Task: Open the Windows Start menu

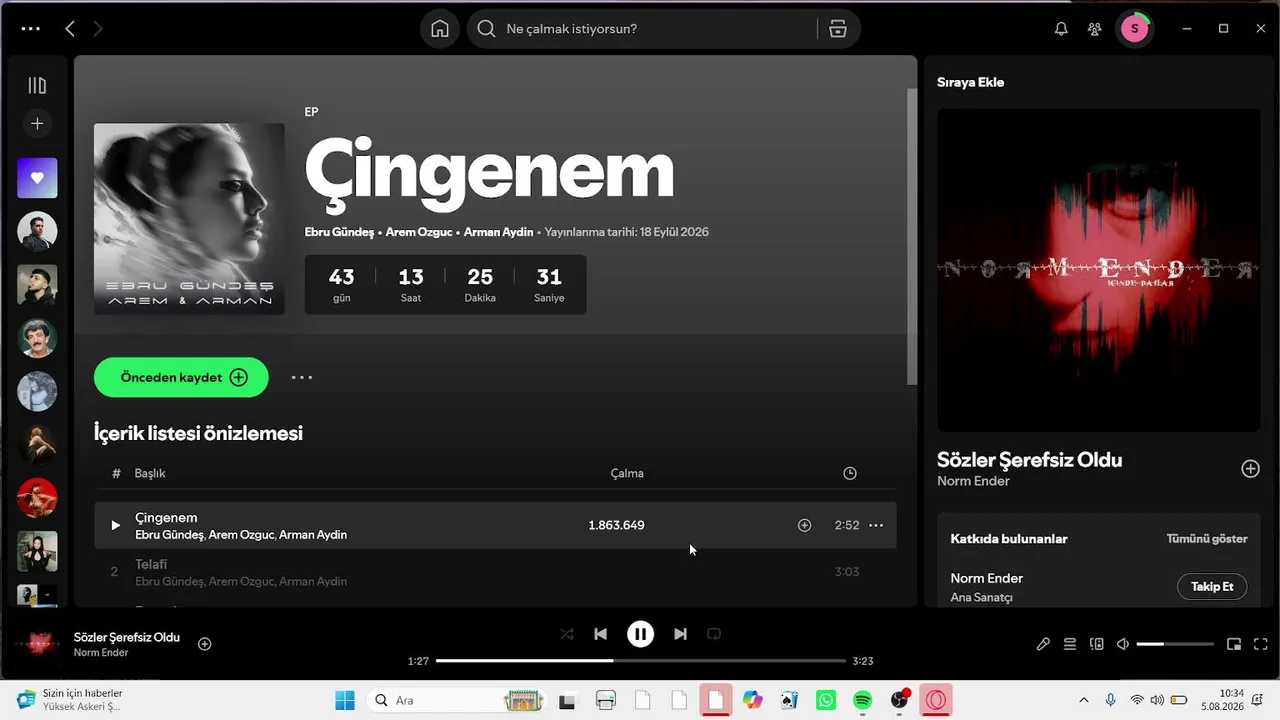Action: pos(345,700)
